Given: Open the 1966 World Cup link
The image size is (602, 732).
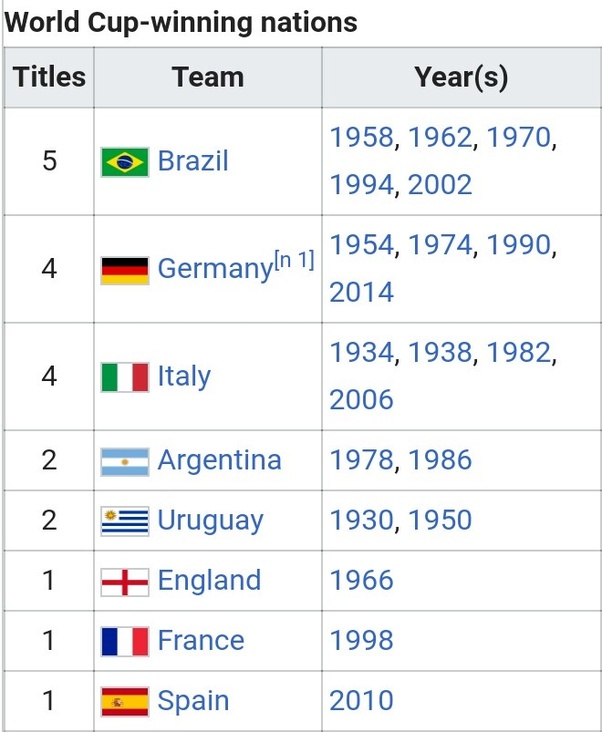Looking at the screenshot, I should pyautogui.click(x=362, y=580).
